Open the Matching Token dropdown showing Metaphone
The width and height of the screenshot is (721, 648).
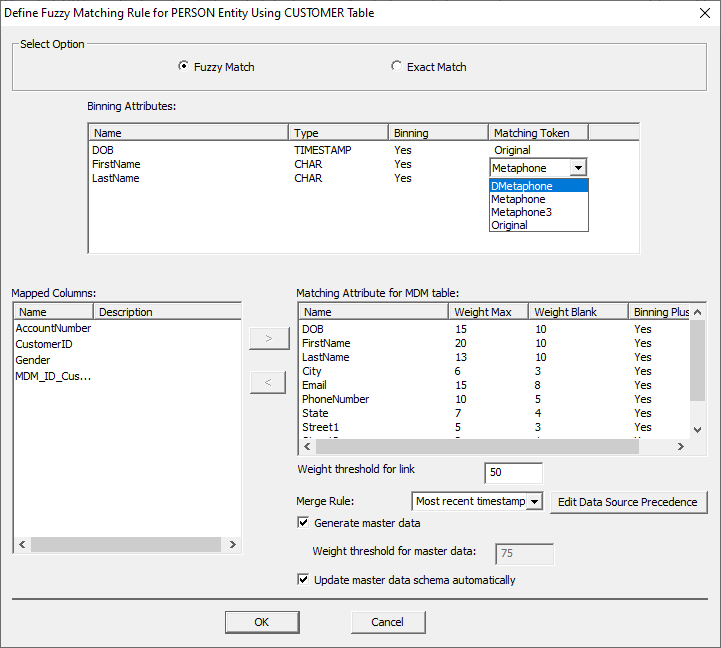(578, 168)
